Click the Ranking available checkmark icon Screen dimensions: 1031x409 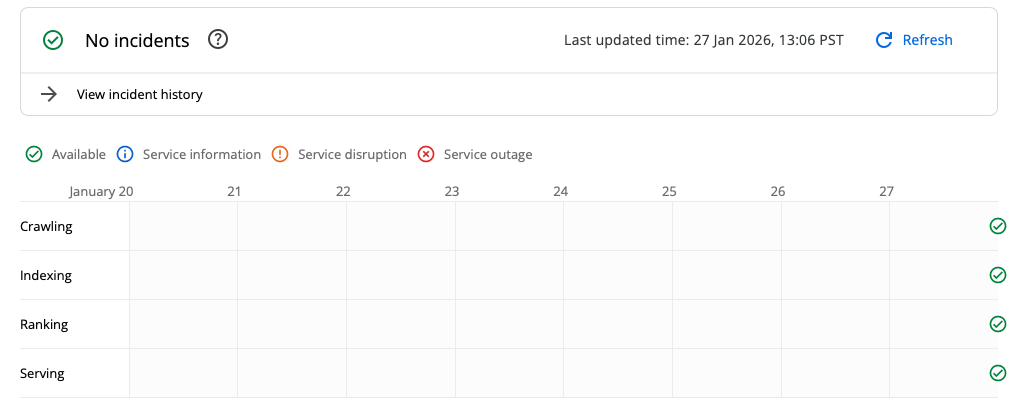pos(997,324)
